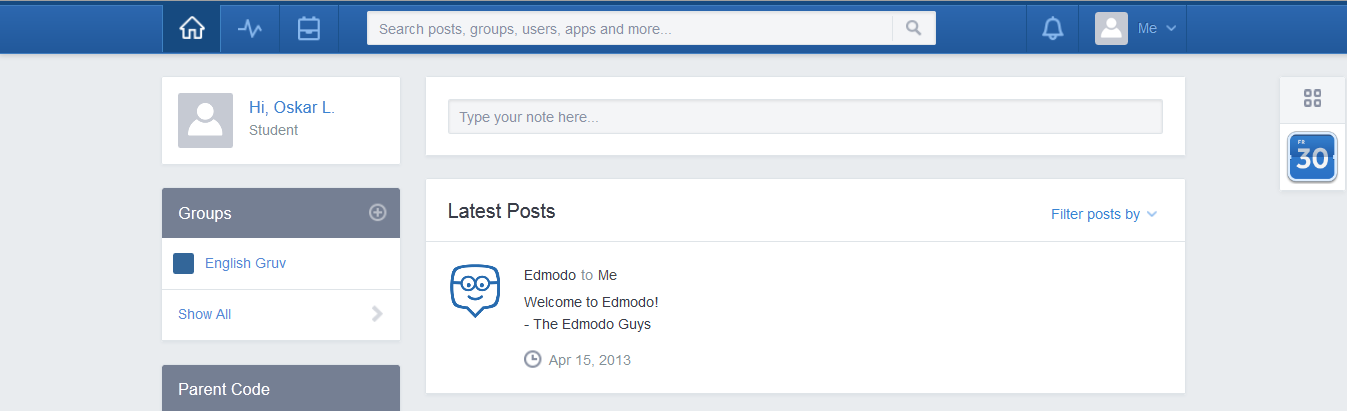This screenshot has height=411, width=1347.
Task: Click the clock icon beside Apr 15, 2013
Action: tap(532, 359)
